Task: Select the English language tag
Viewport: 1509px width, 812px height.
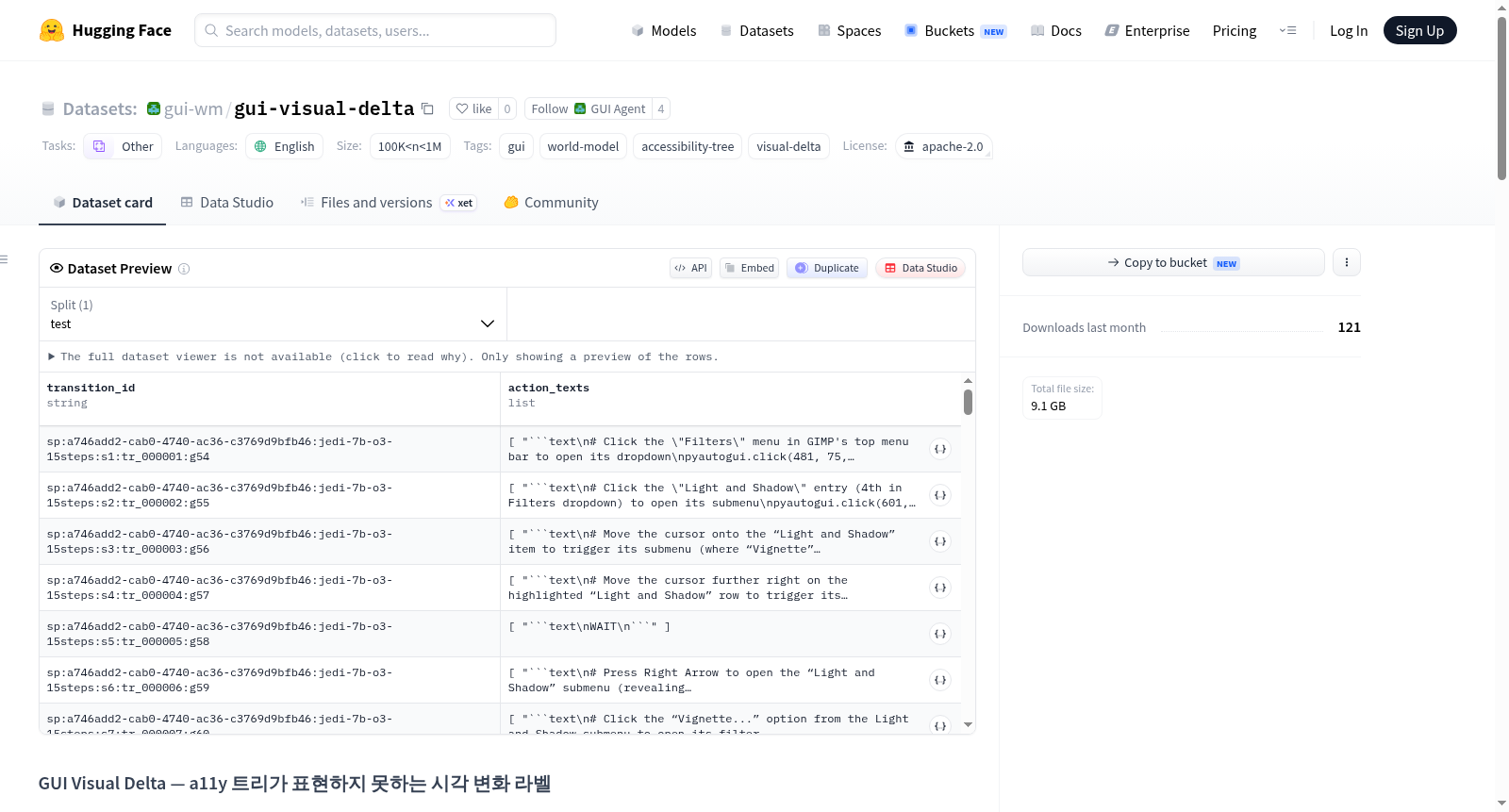Action: click(x=285, y=146)
